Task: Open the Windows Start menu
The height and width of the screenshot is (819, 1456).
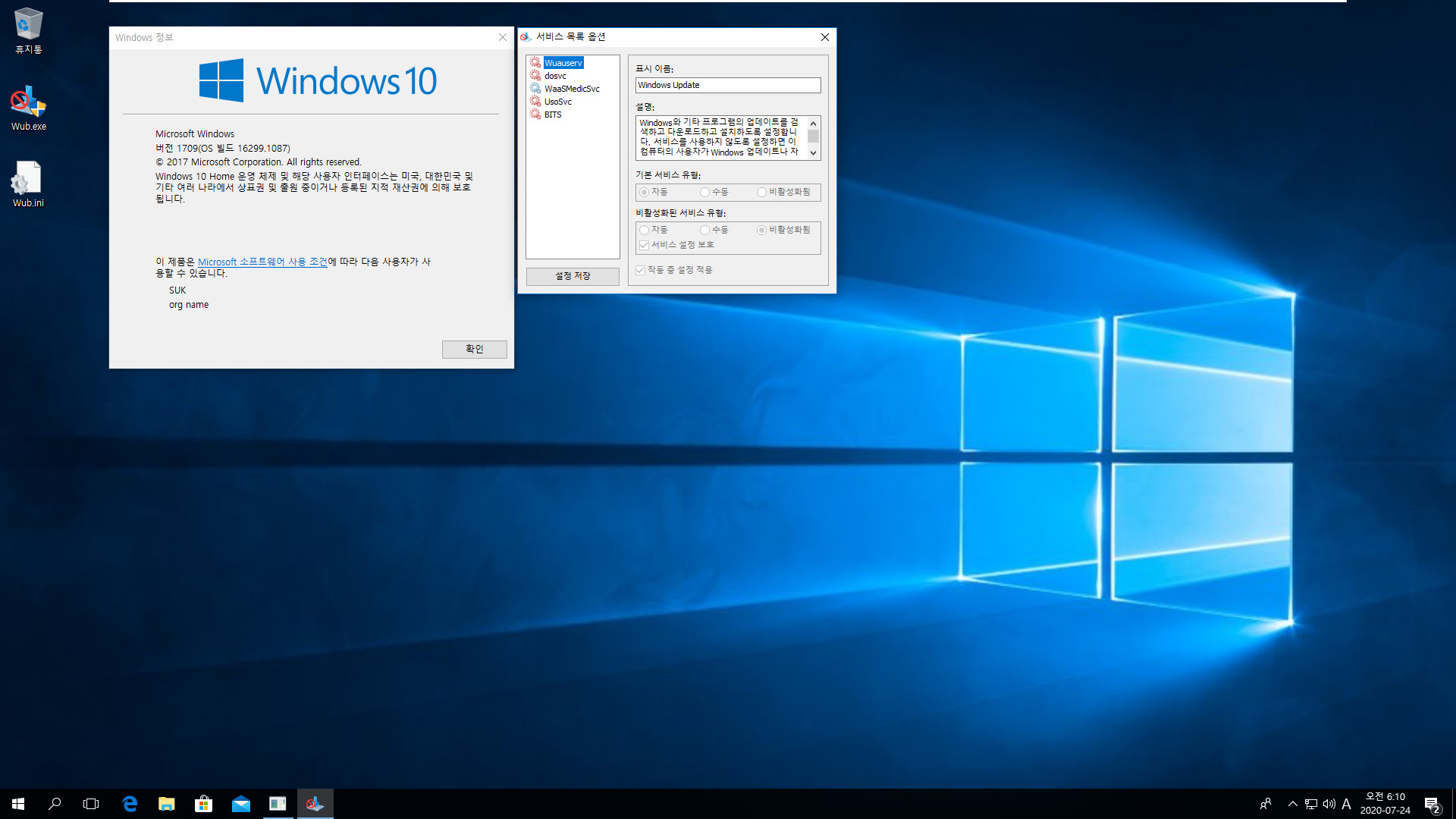Action: (x=18, y=804)
